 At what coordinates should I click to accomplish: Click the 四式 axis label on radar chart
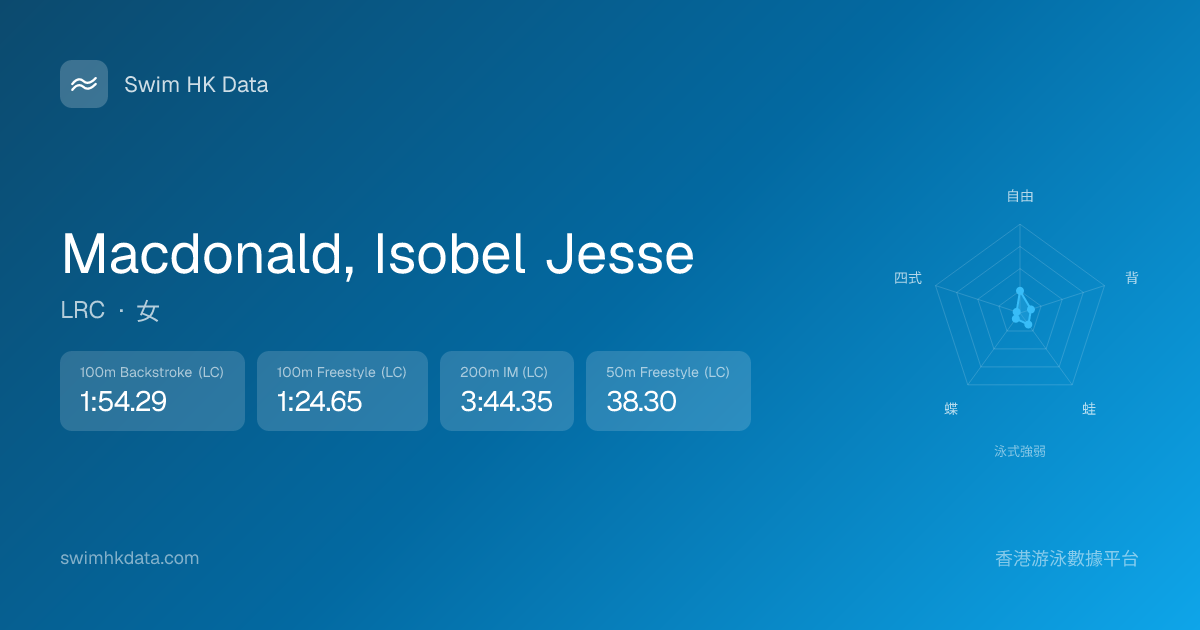908,278
